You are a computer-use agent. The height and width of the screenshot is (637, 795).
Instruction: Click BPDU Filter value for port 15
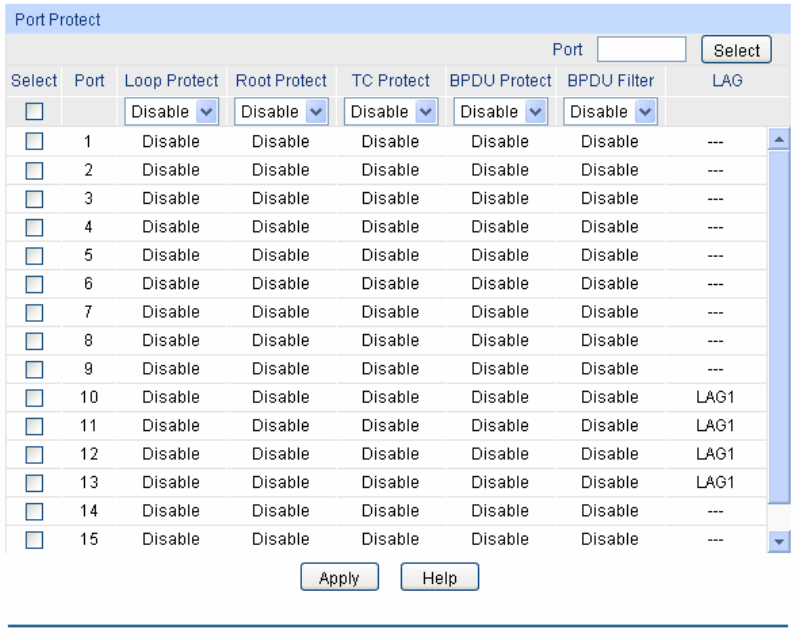click(609, 539)
